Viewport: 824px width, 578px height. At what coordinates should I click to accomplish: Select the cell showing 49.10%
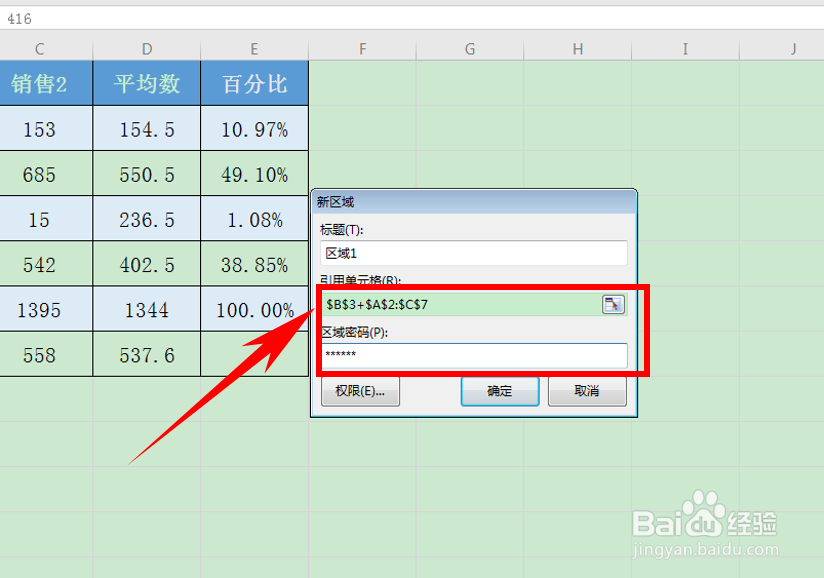tap(254, 174)
